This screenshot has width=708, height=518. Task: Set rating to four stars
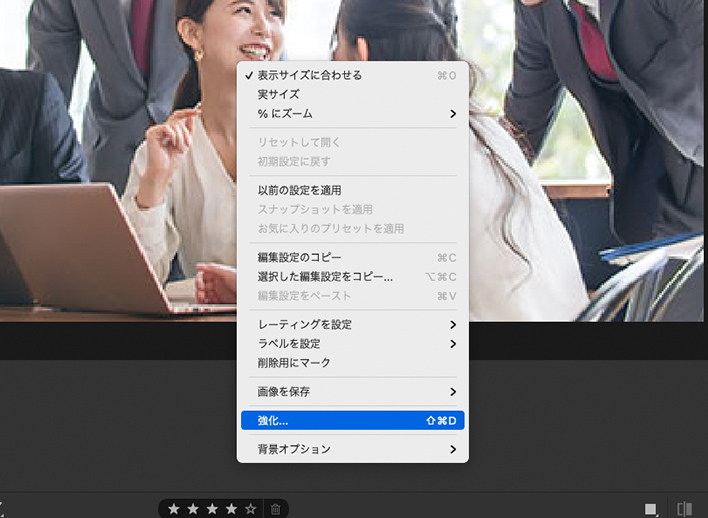click(231, 509)
